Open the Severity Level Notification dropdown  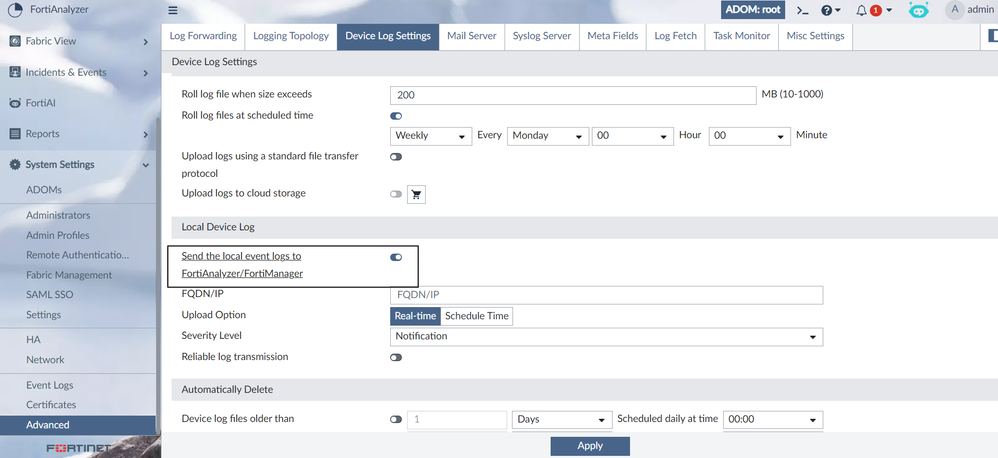pos(607,337)
